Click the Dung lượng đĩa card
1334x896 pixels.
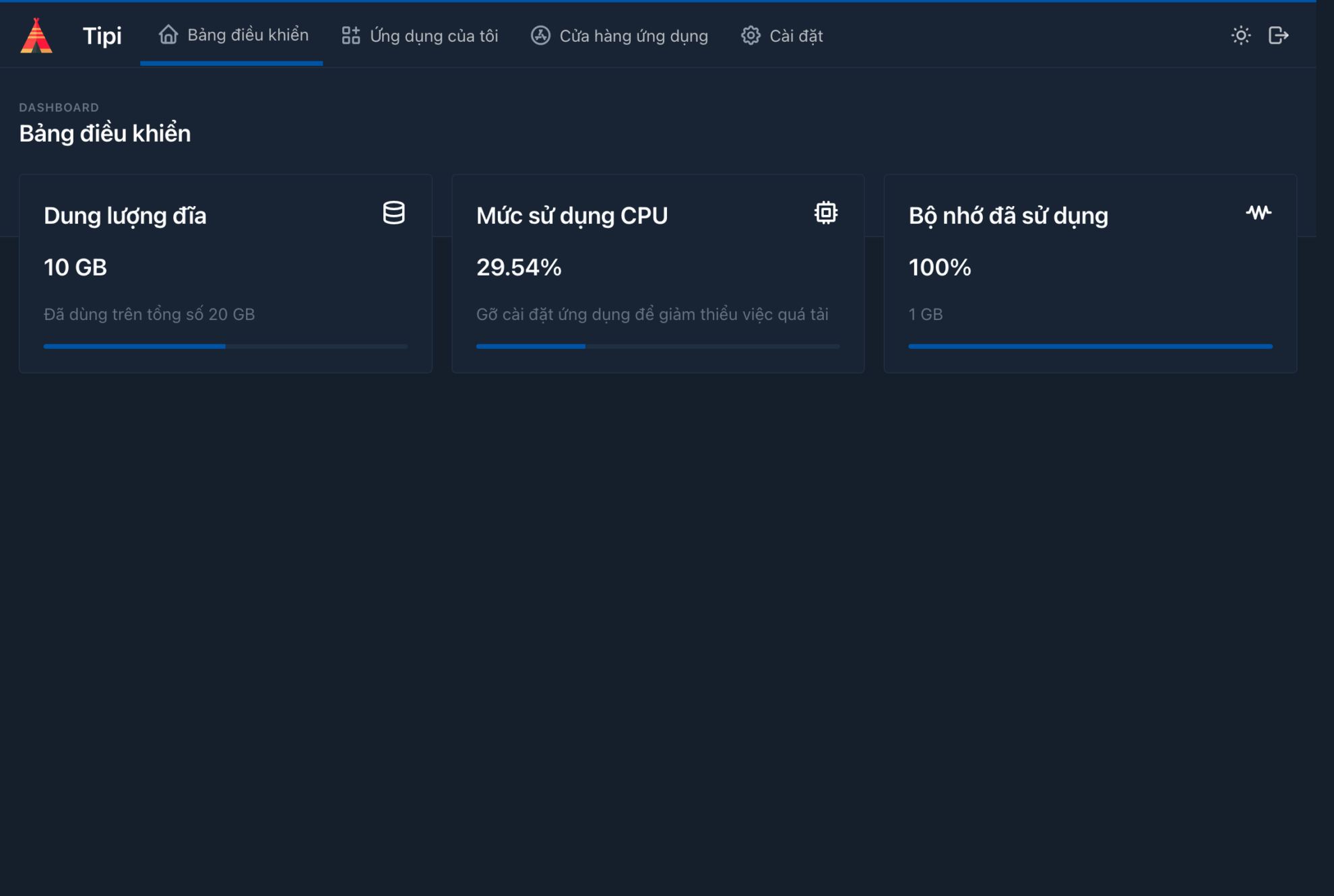[225, 273]
